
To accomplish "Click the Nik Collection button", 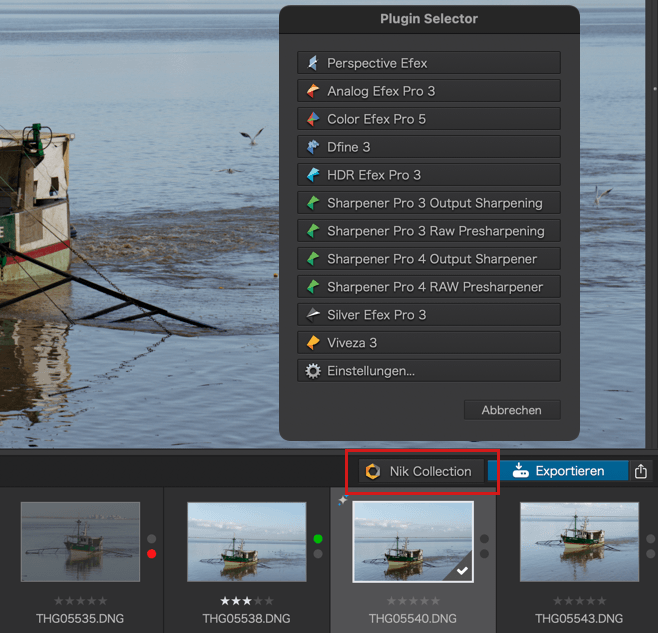I will click(x=421, y=471).
